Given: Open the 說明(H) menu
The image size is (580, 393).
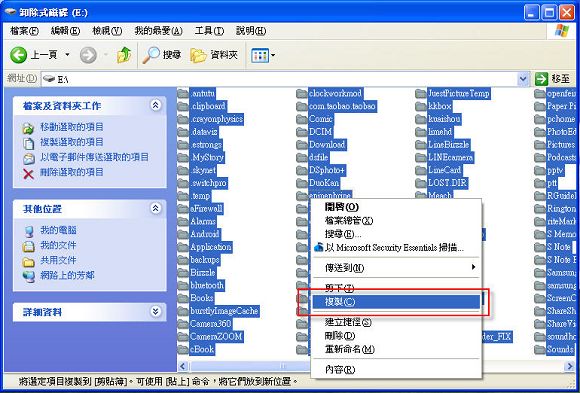Looking at the screenshot, I should 251,31.
